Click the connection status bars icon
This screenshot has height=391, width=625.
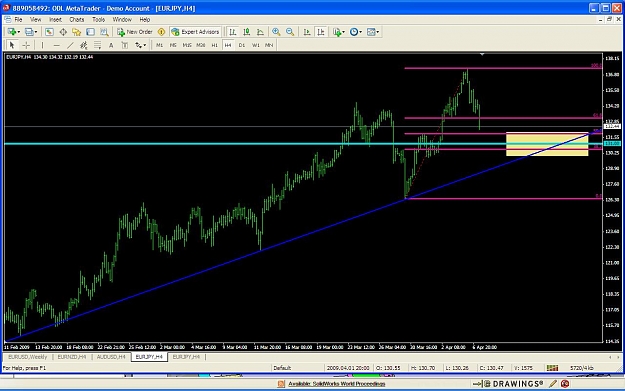click(552, 368)
